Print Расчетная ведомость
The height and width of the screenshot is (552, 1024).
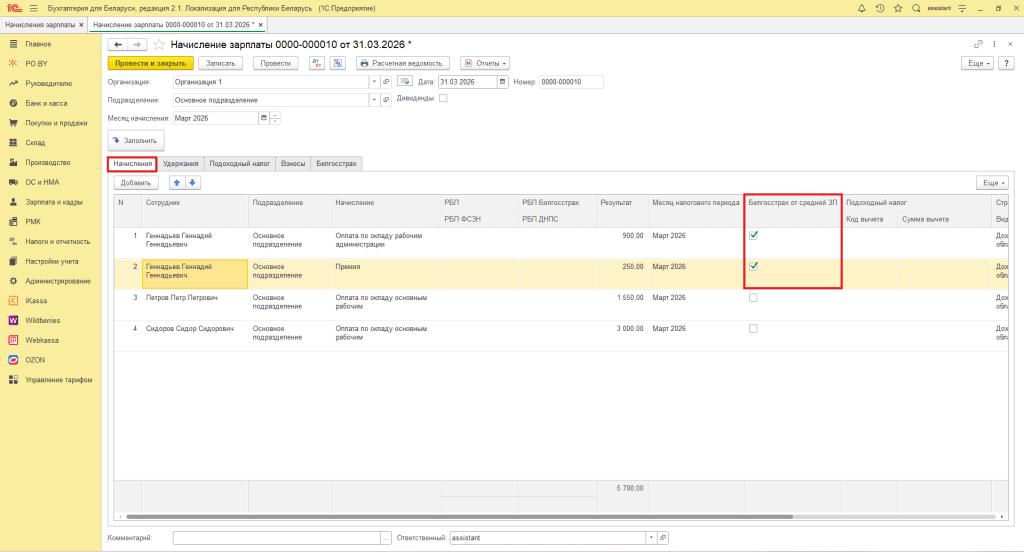(x=402, y=63)
